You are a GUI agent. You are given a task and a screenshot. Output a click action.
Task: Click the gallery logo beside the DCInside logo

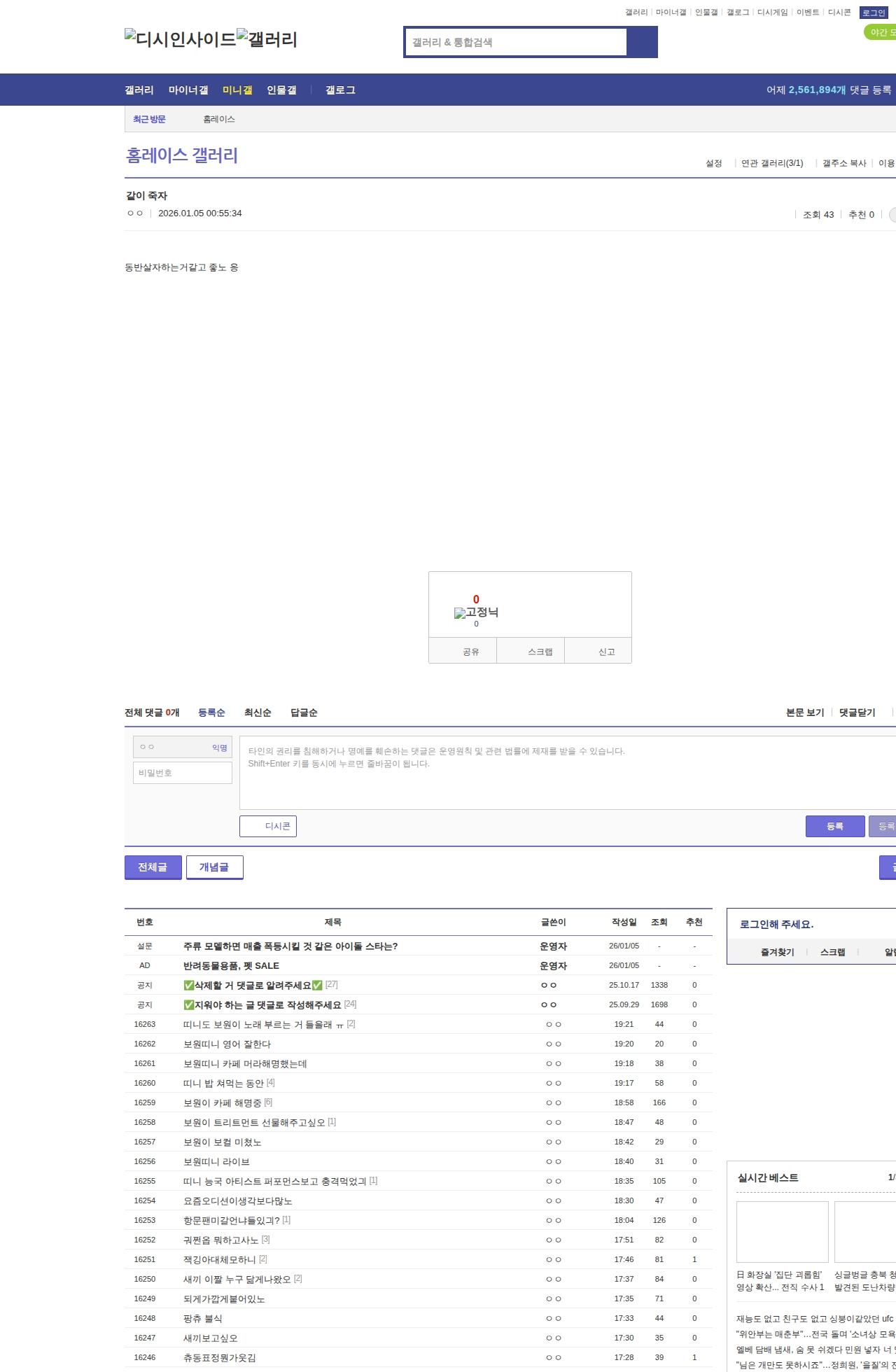pos(267,39)
